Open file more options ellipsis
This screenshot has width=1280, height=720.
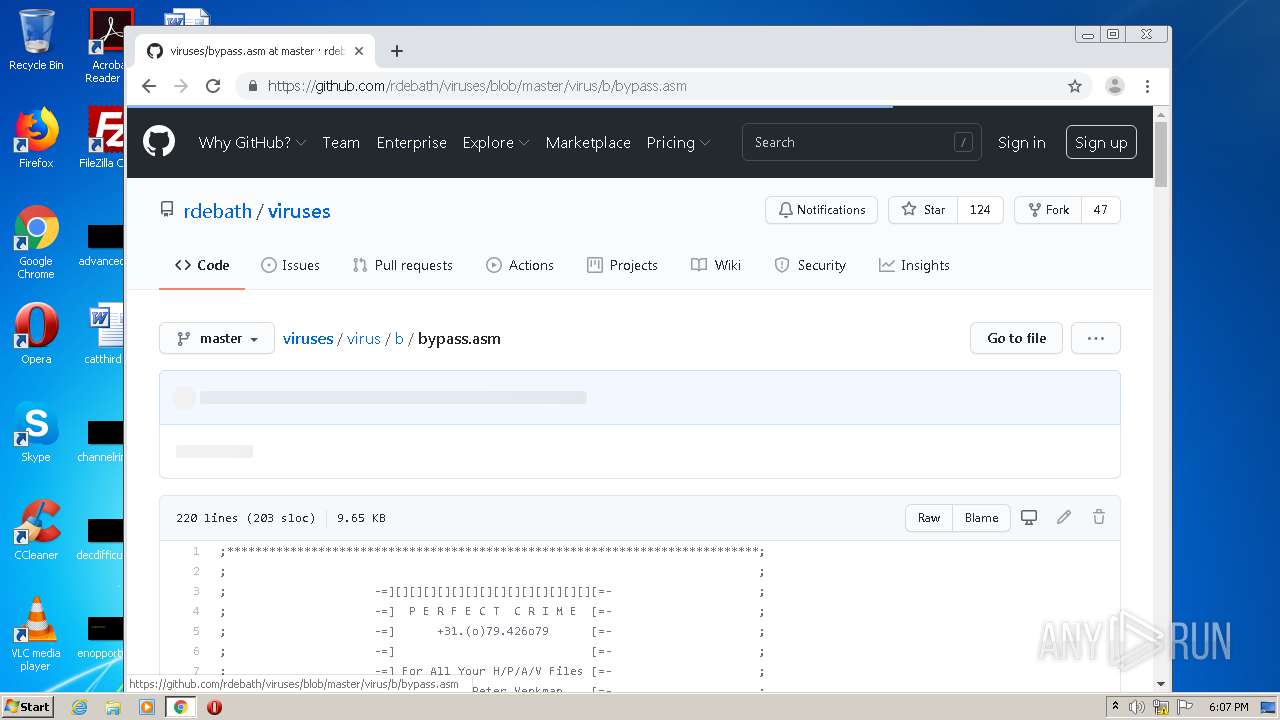click(1096, 338)
